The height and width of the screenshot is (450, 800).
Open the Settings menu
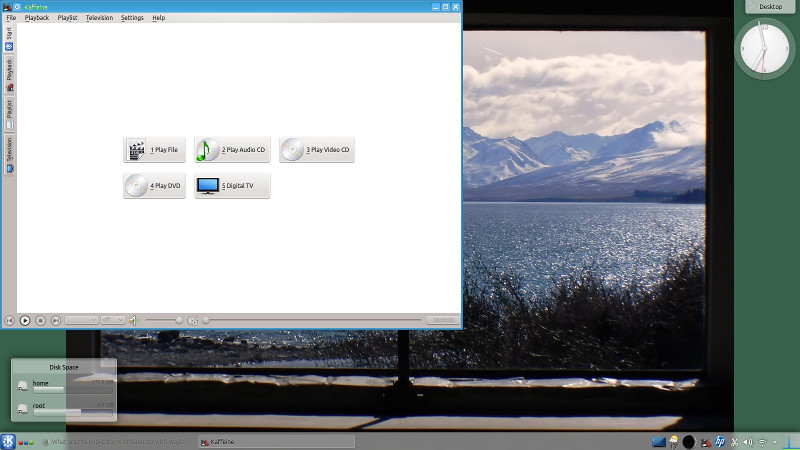point(132,18)
